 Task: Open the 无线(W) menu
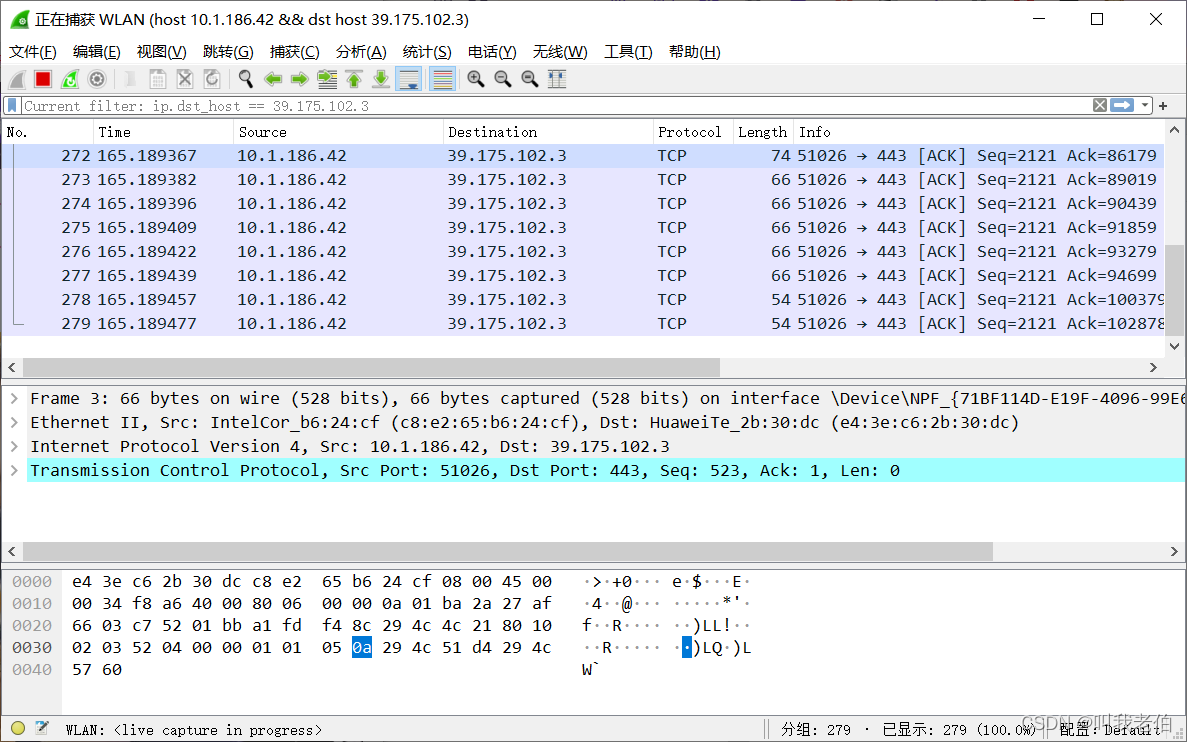point(560,51)
